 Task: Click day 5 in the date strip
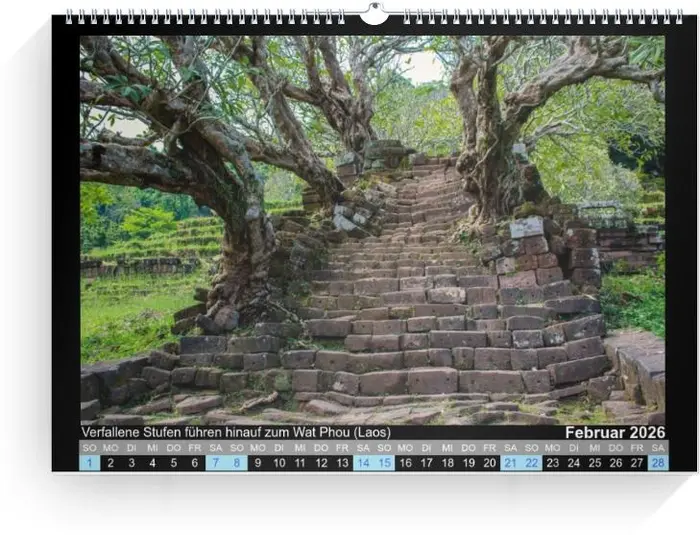(174, 462)
